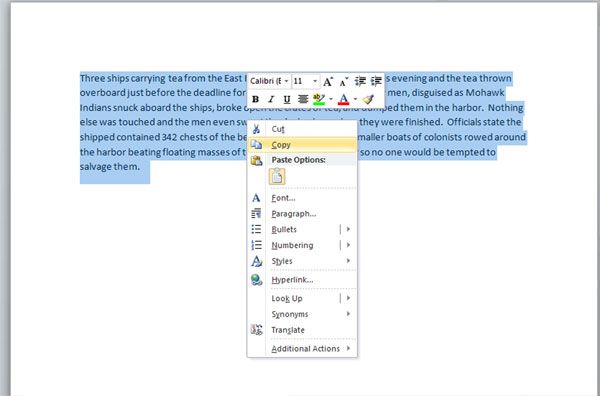Click the Styles A icon
The image size is (600, 396).
pyautogui.click(x=256, y=261)
